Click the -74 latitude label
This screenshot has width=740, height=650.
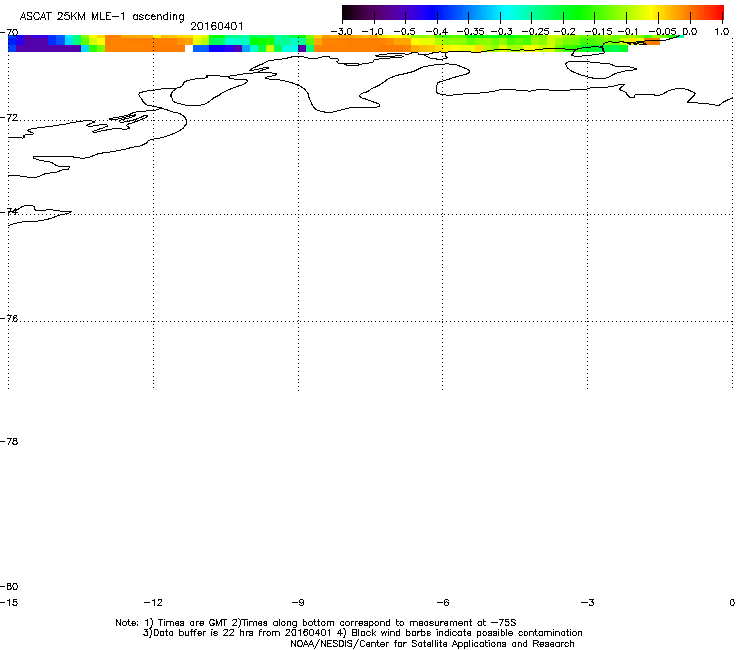9,211
